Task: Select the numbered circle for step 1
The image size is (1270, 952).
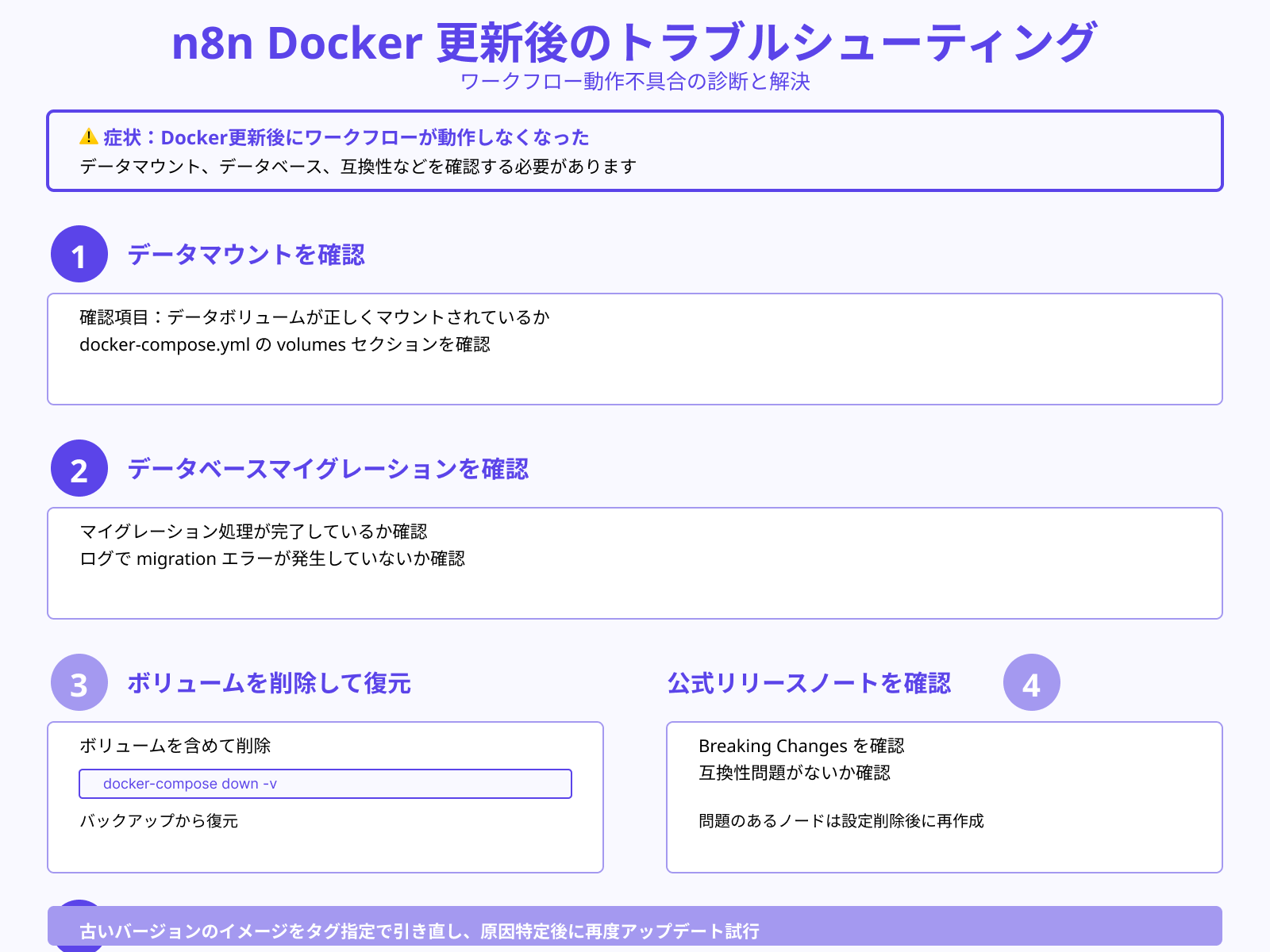Action: tap(79, 255)
